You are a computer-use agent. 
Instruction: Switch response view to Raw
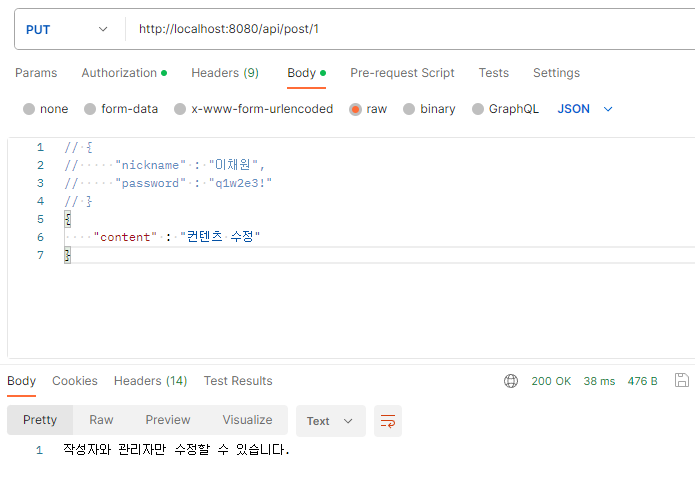(101, 420)
